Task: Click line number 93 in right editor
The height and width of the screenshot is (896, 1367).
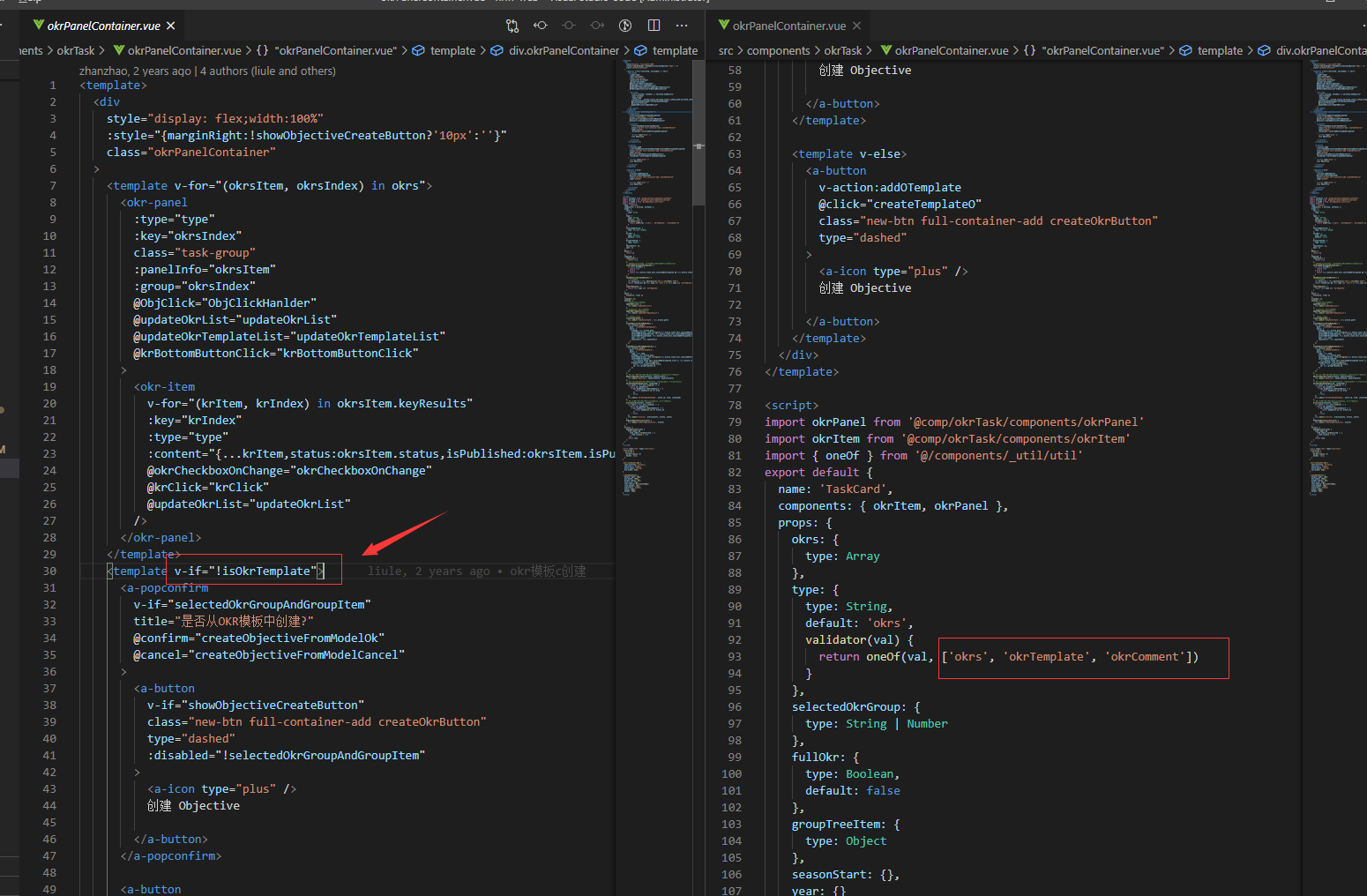Action: click(x=735, y=656)
